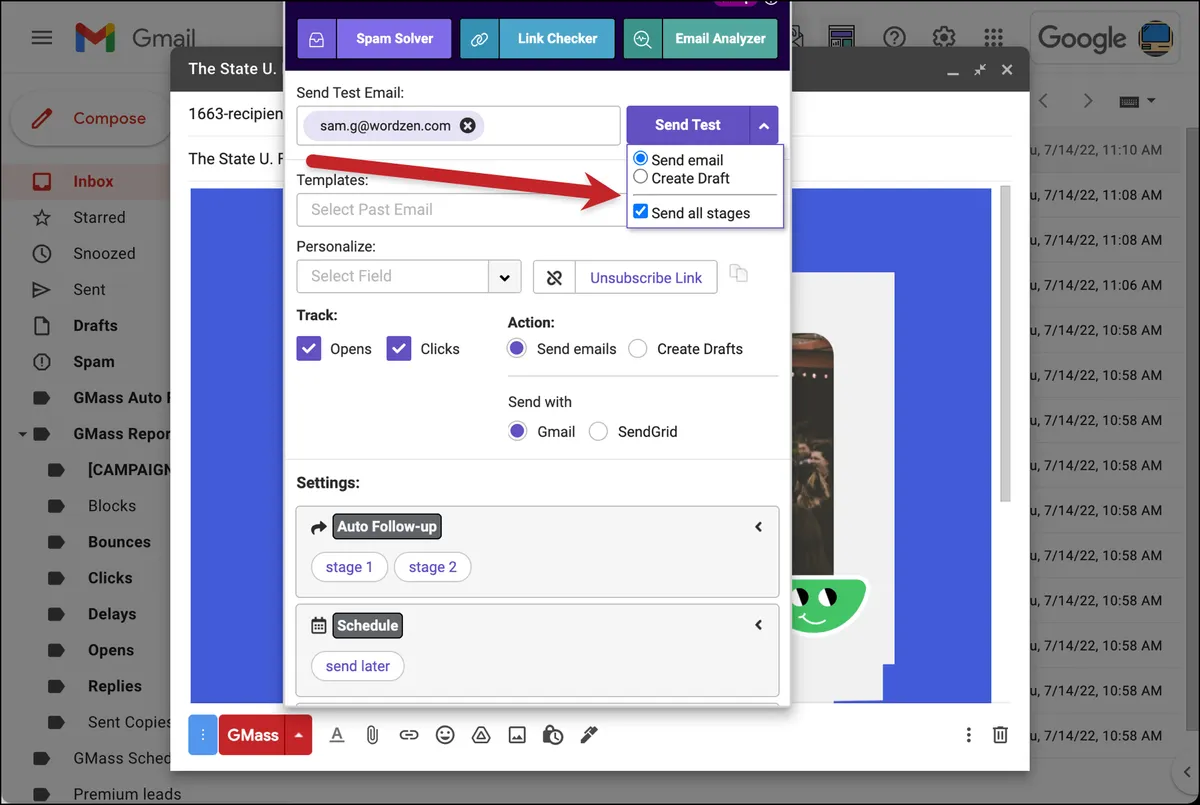Open the stage 1 follow-up
Screen dimensions: 1200x805
pos(349,567)
